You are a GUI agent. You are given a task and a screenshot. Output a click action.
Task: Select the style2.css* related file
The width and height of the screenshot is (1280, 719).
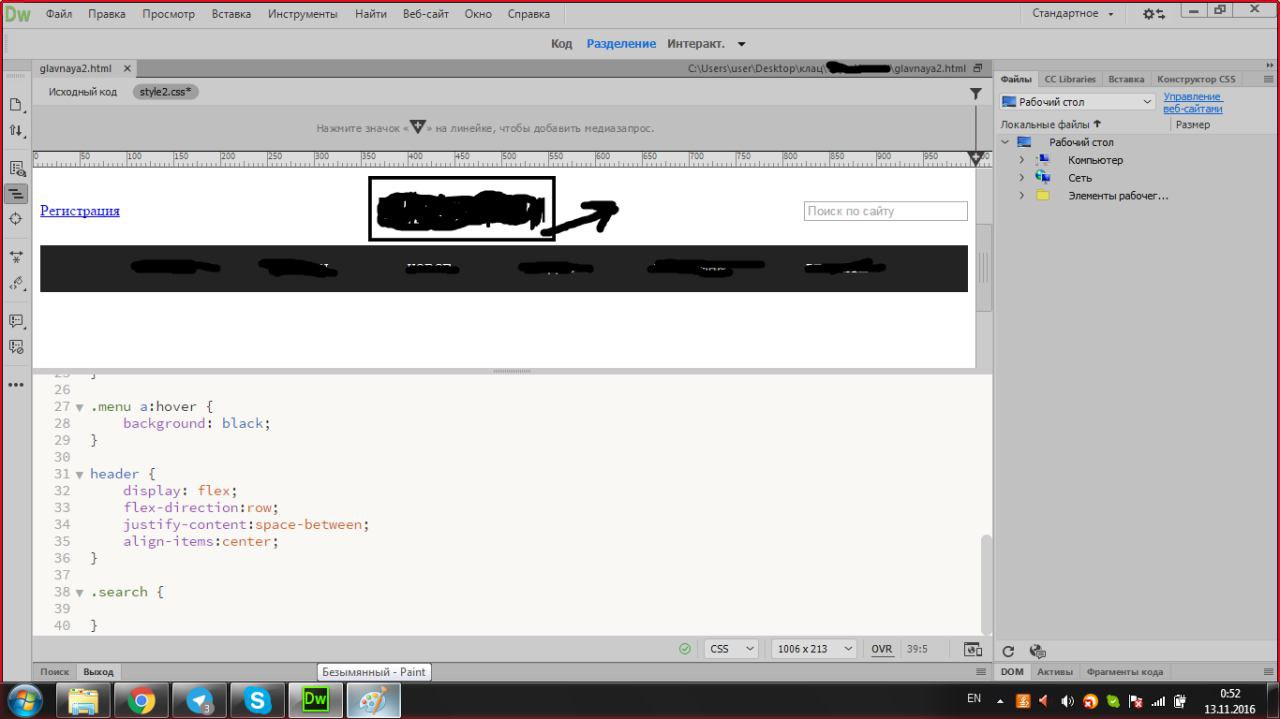[x=166, y=92]
